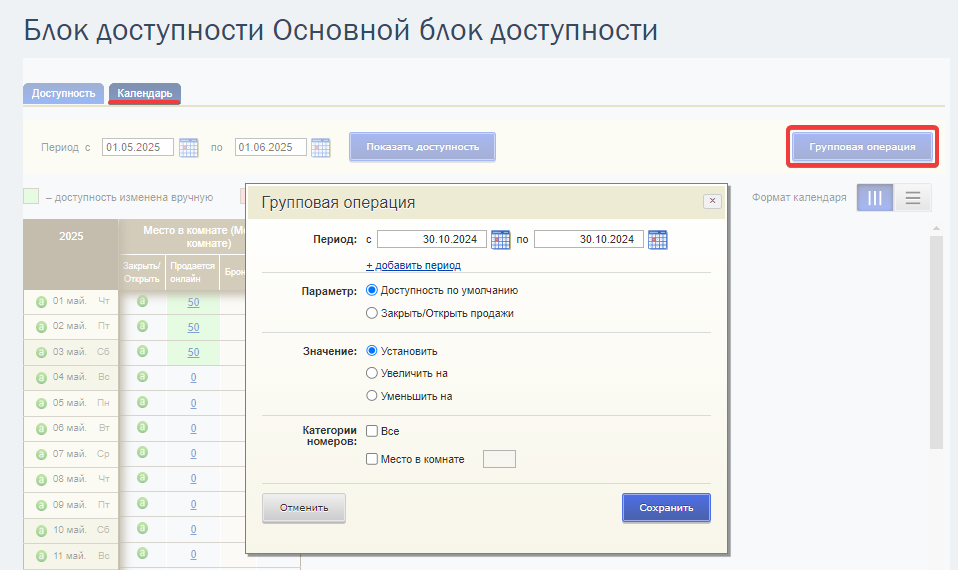This screenshot has height=570, width=958.
Task: Switch calendar format to list view
Action: pos(913,198)
